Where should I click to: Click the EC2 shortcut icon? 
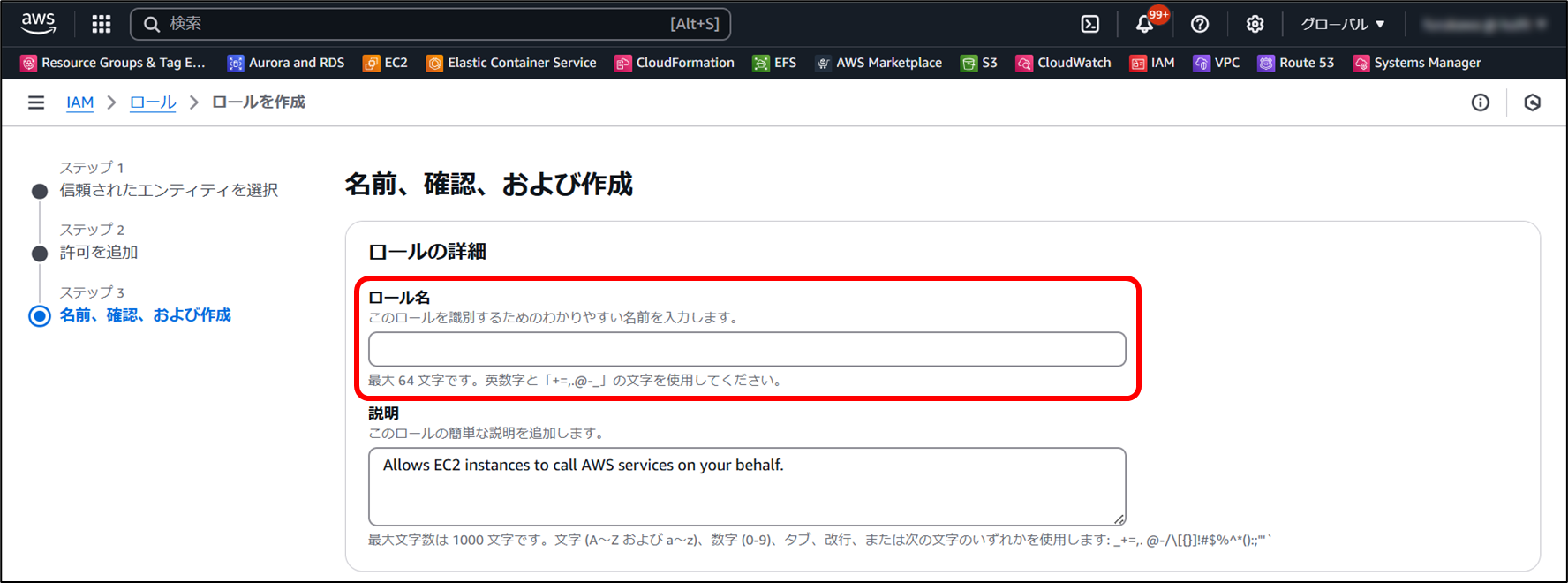point(372,63)
